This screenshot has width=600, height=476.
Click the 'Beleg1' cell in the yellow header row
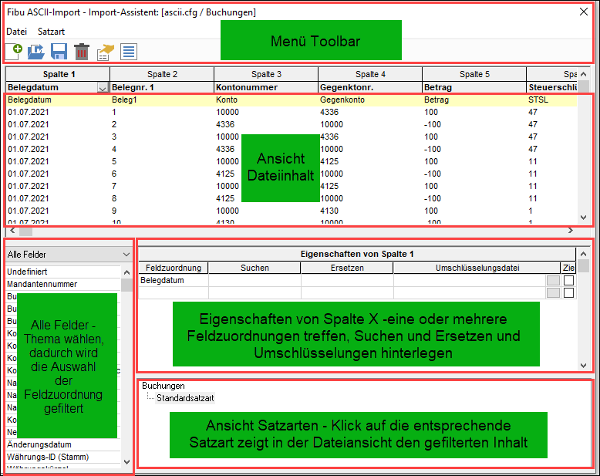pos(124,100)
